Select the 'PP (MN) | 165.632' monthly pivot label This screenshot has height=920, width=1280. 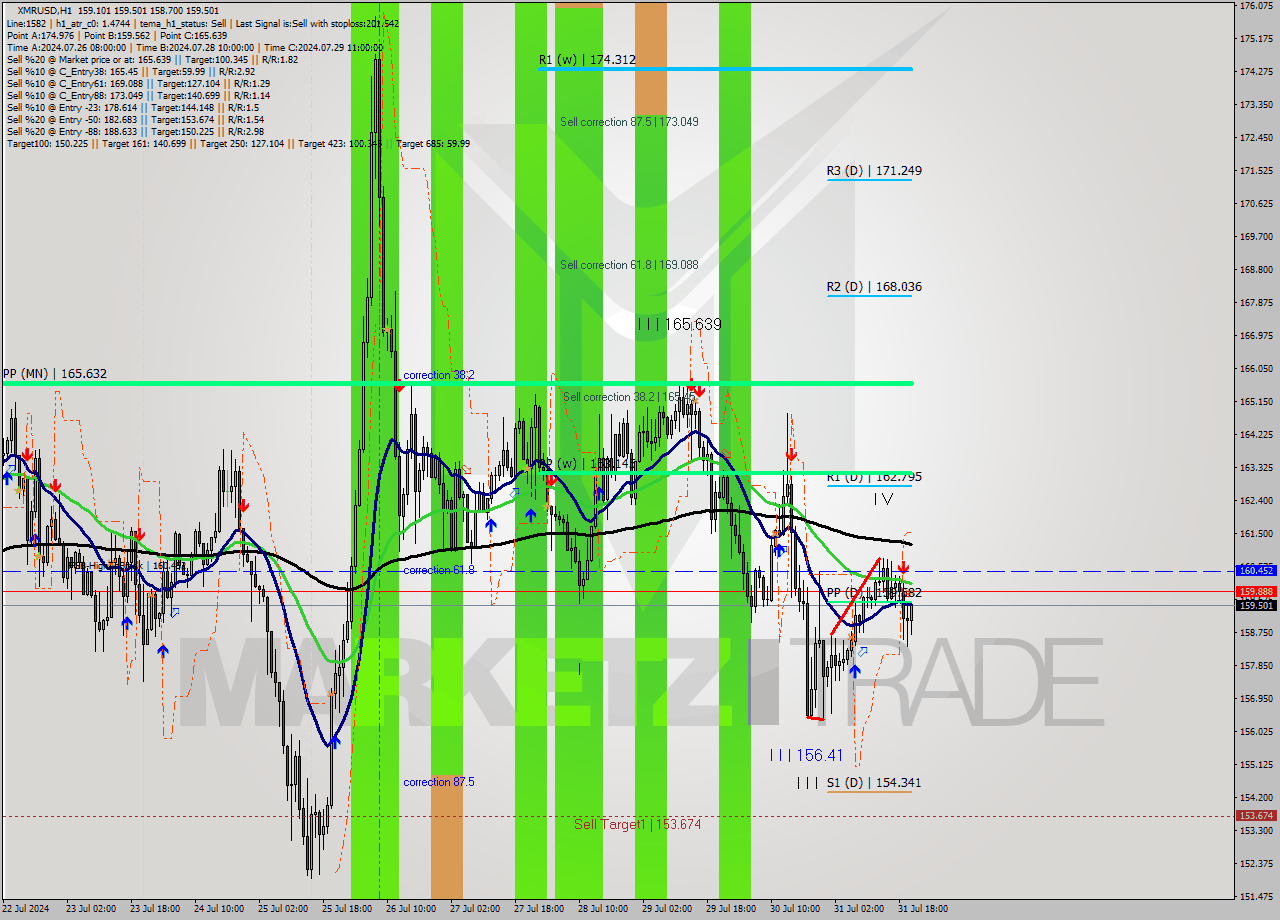[x=54, y=374]
